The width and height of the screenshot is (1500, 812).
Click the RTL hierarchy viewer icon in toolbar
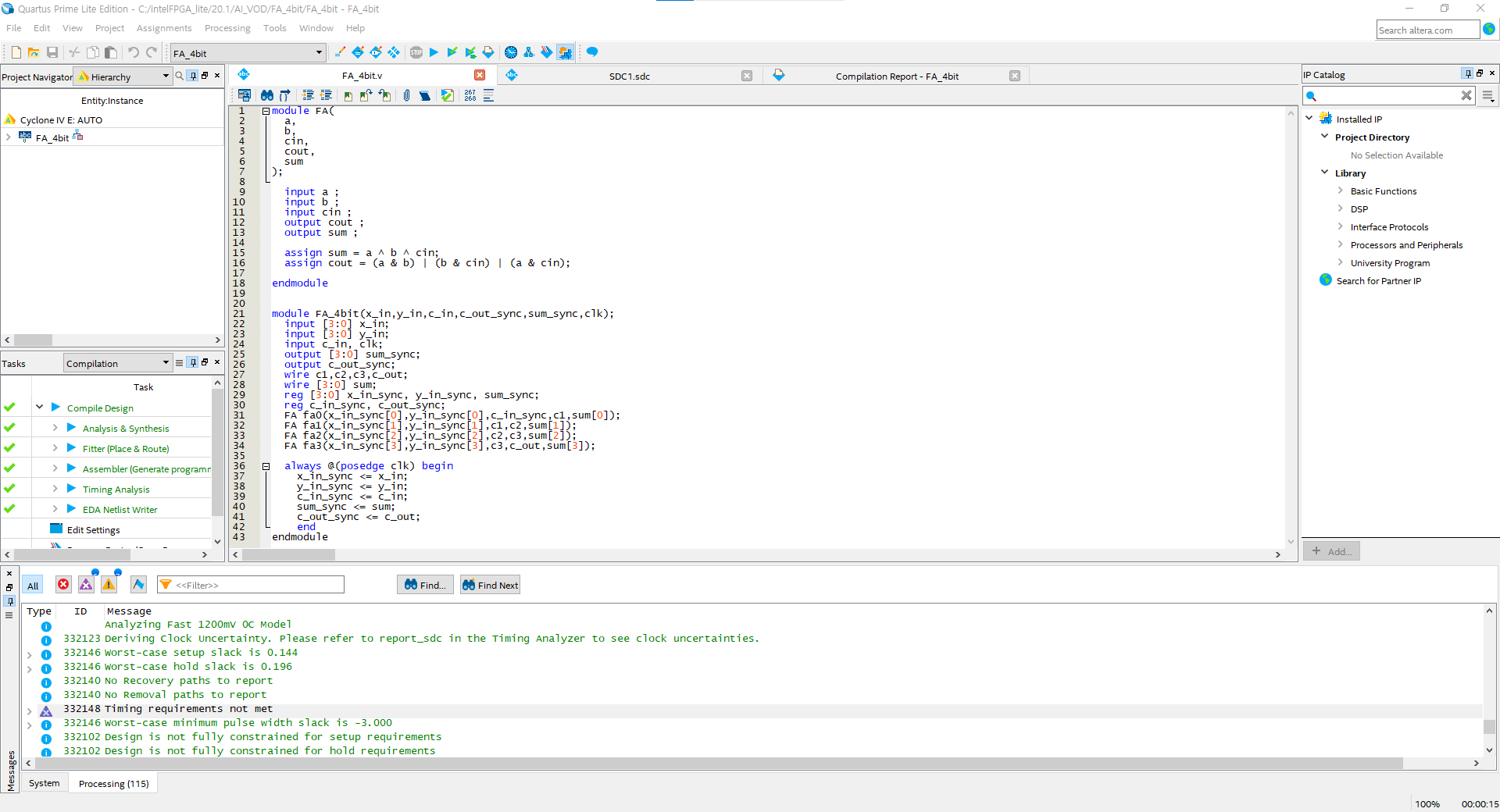click(529, 52)
